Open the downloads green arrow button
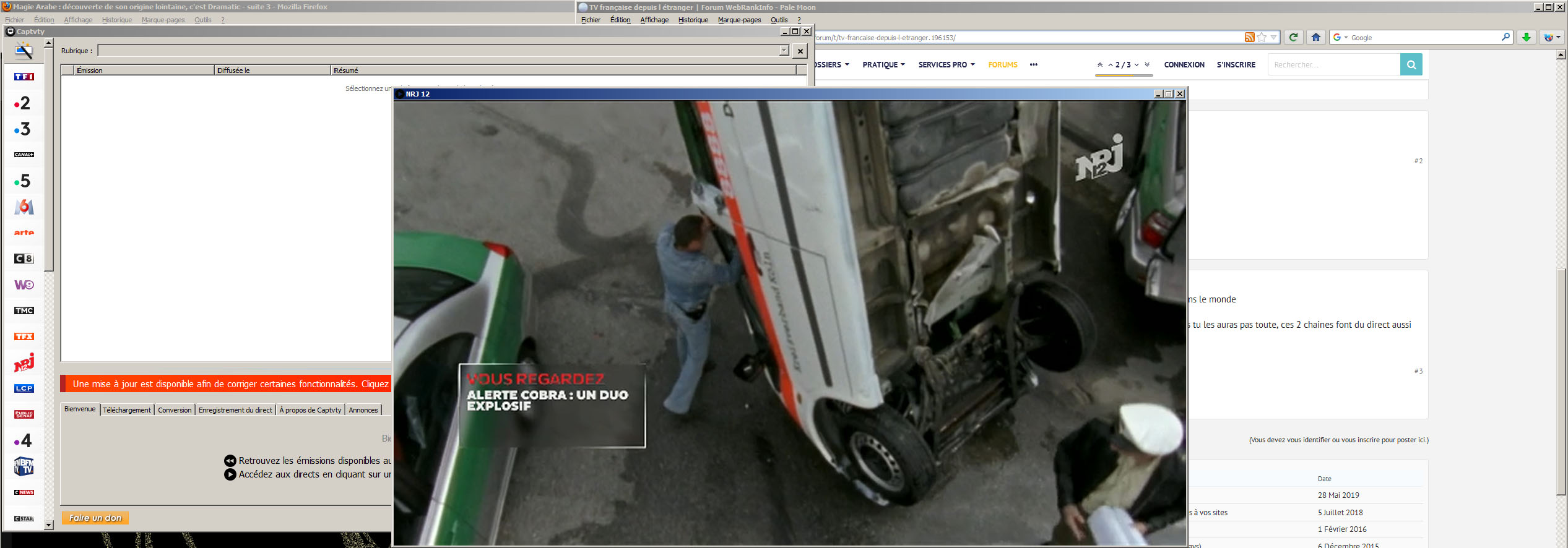The height and width of the screenshot is (548, 1568). point(1527,37)
